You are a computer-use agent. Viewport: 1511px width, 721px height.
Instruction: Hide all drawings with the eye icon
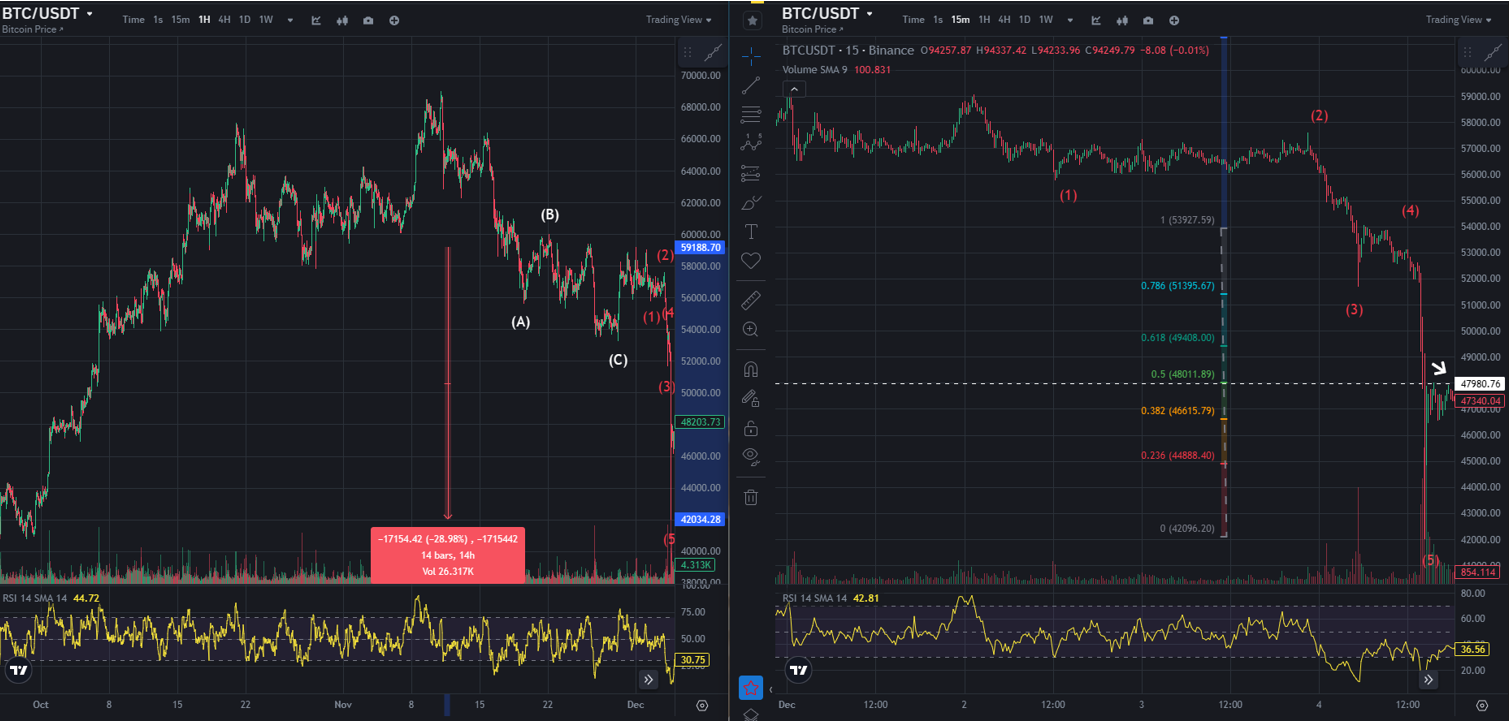tap(751, 457)
